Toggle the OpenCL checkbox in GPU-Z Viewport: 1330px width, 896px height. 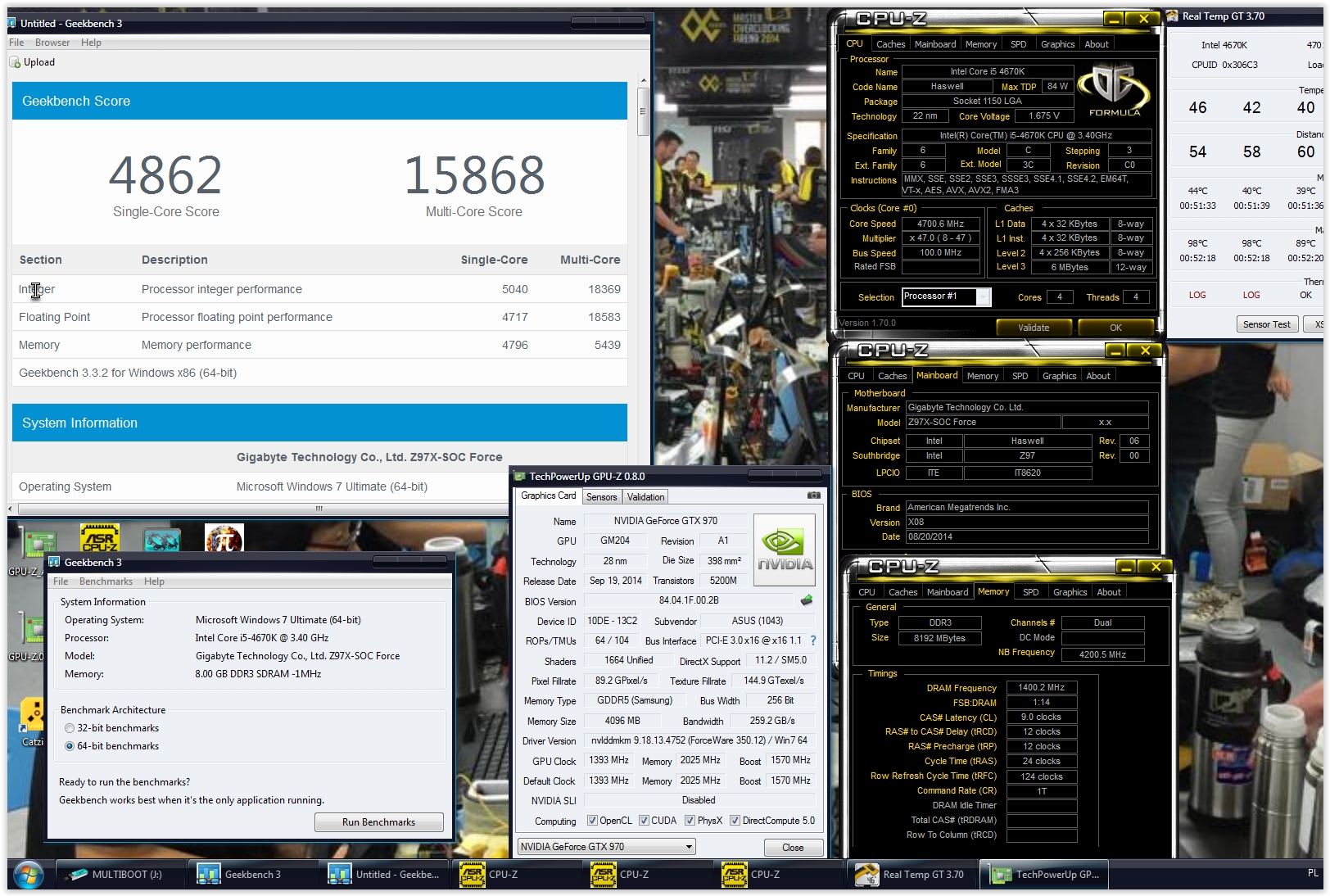[592, 821]
